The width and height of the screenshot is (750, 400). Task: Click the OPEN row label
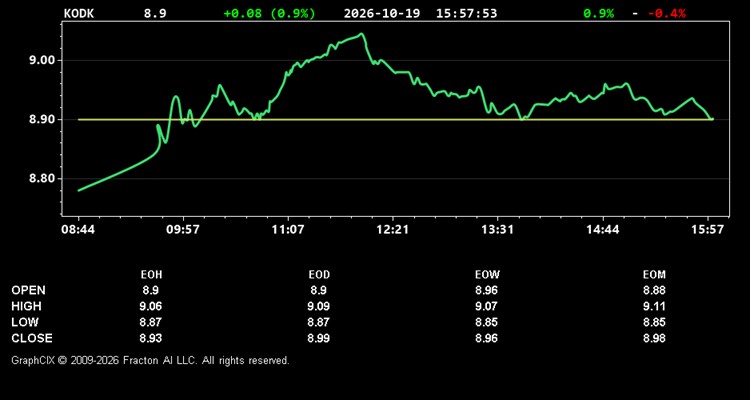(x=28, y=290)
